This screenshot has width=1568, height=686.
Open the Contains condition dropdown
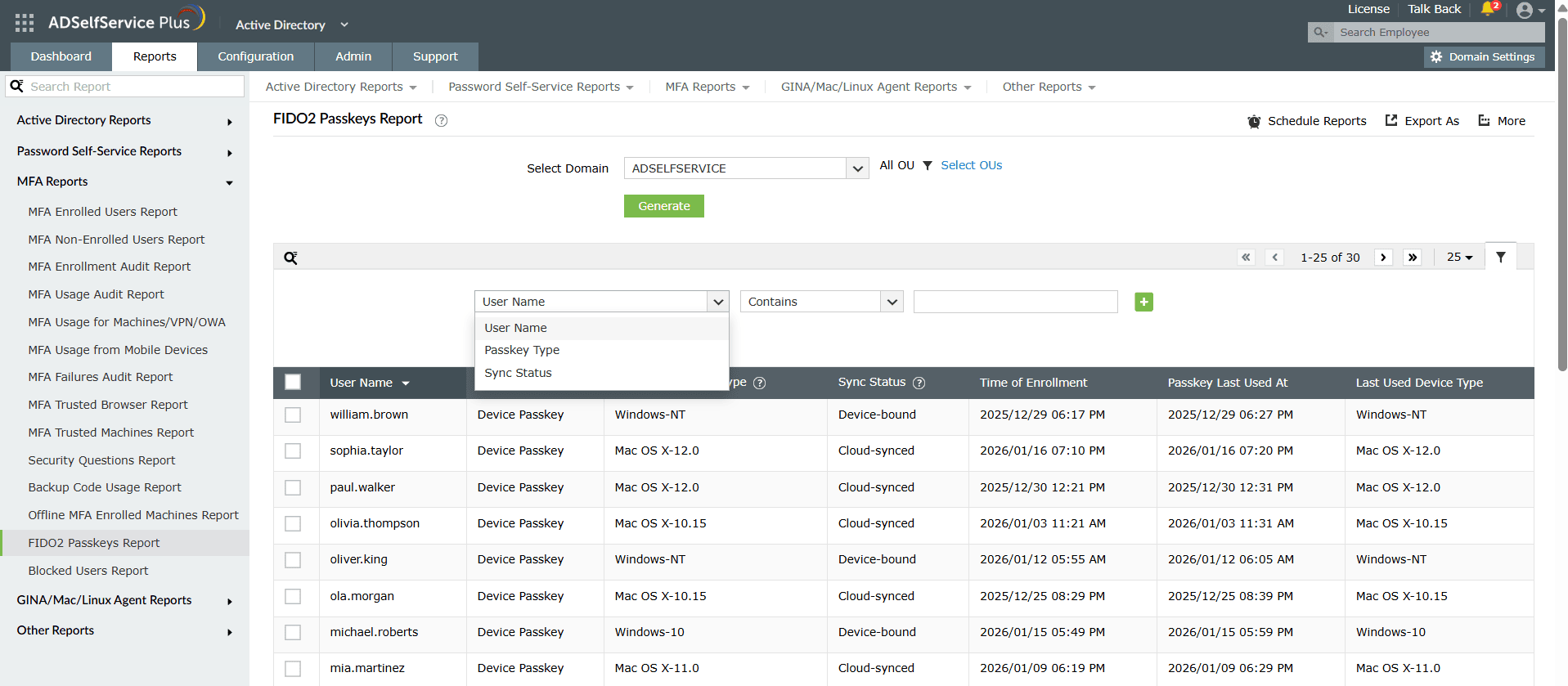[x=822, y=302]
